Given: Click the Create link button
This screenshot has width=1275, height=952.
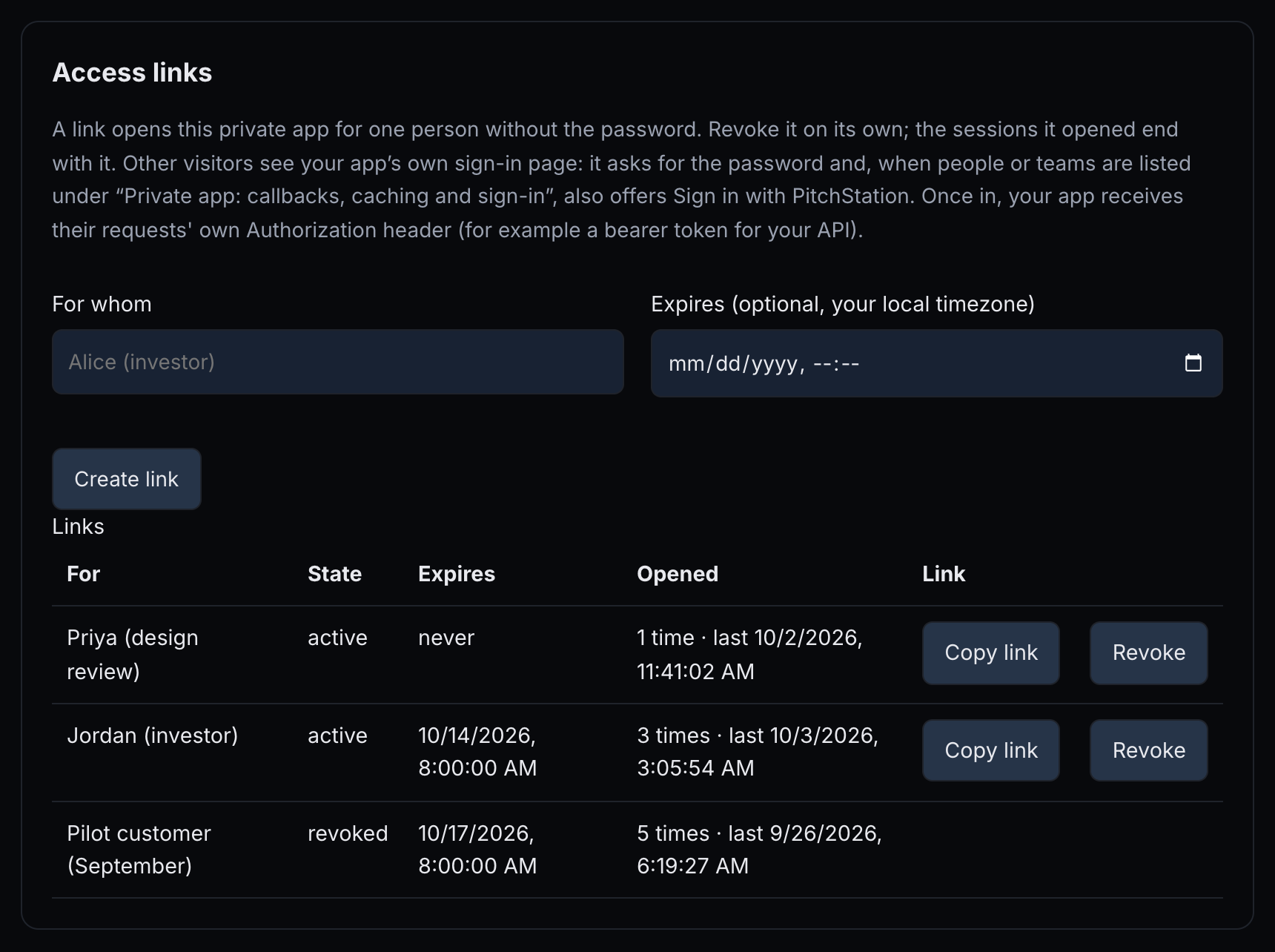Looking at the screenshot, I should [127, 479].
